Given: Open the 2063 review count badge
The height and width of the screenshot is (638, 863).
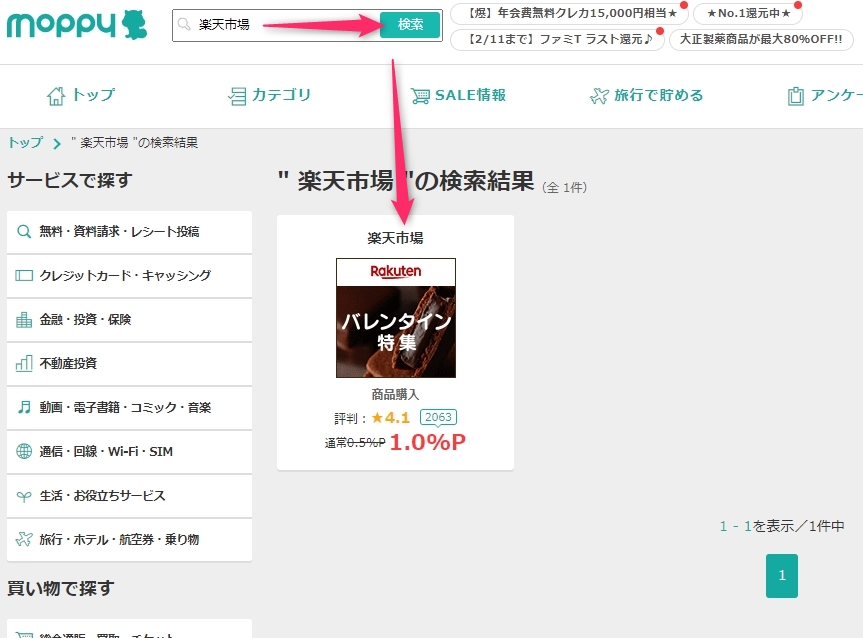Looking at the screenshot, I should [438, 417].
